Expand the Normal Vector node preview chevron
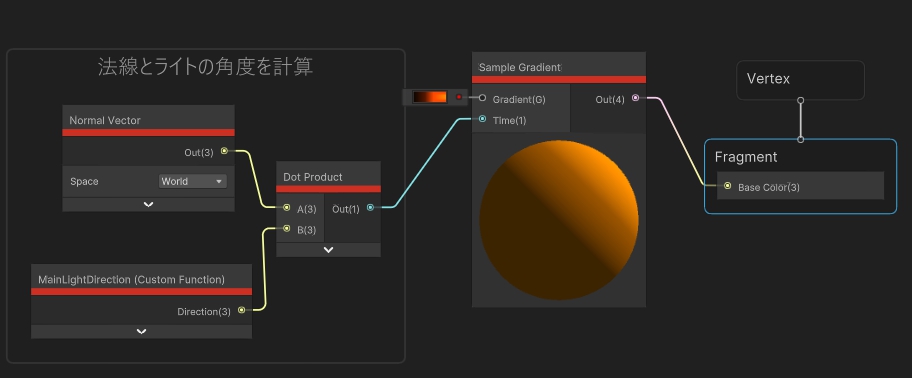The width and height of the screenshot is (912, 378). point(148,205)
